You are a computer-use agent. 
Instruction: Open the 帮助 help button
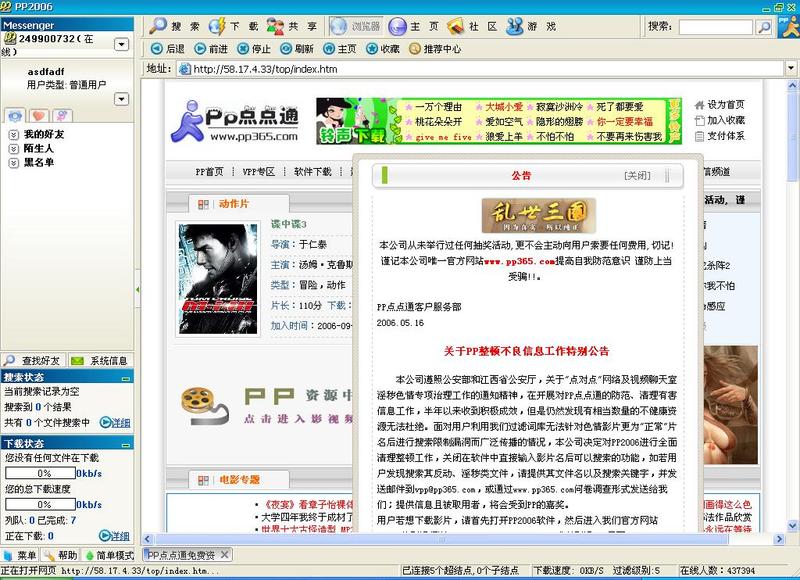click(61, 555)
